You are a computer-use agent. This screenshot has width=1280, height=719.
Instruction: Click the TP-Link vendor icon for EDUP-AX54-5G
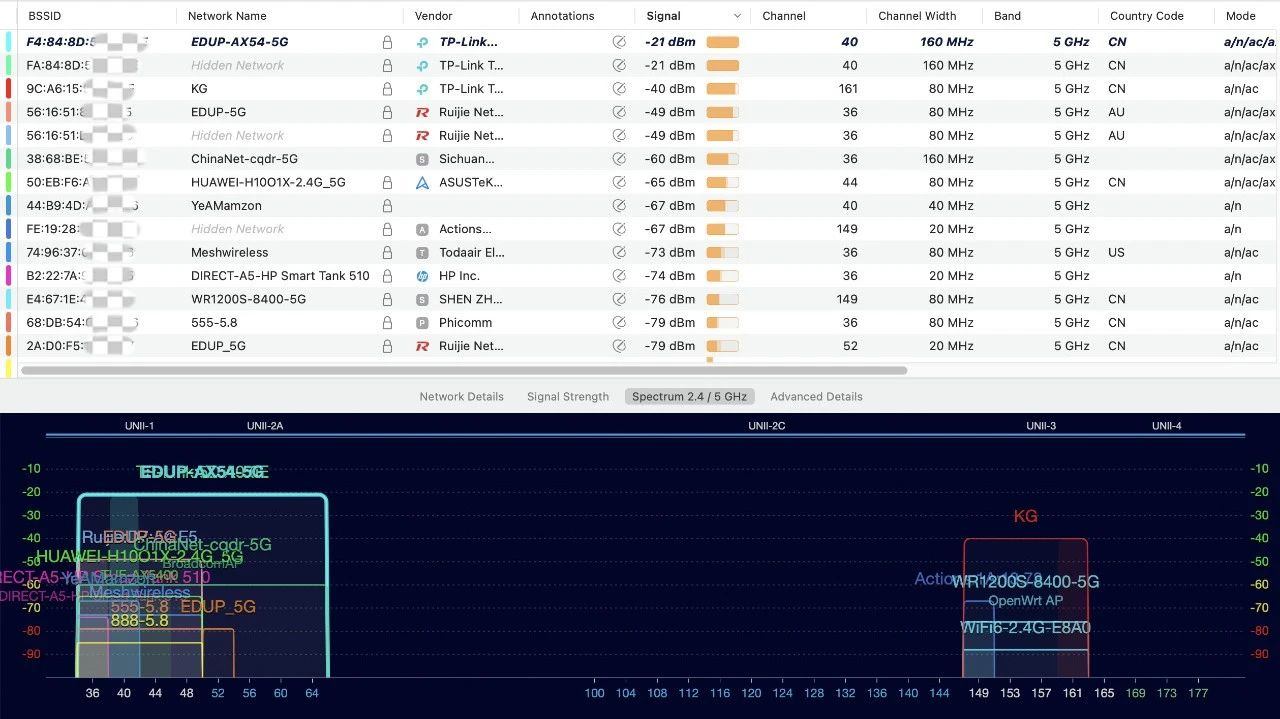pyautogui.click(x=422, y=43)
